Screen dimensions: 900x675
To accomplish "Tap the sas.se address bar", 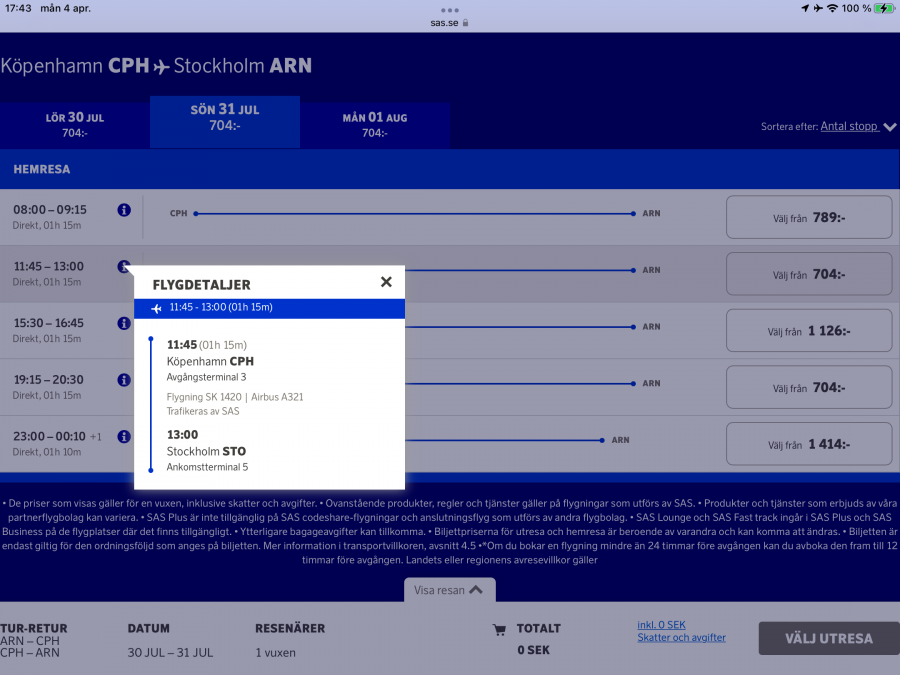I will [x=450, y=22].
